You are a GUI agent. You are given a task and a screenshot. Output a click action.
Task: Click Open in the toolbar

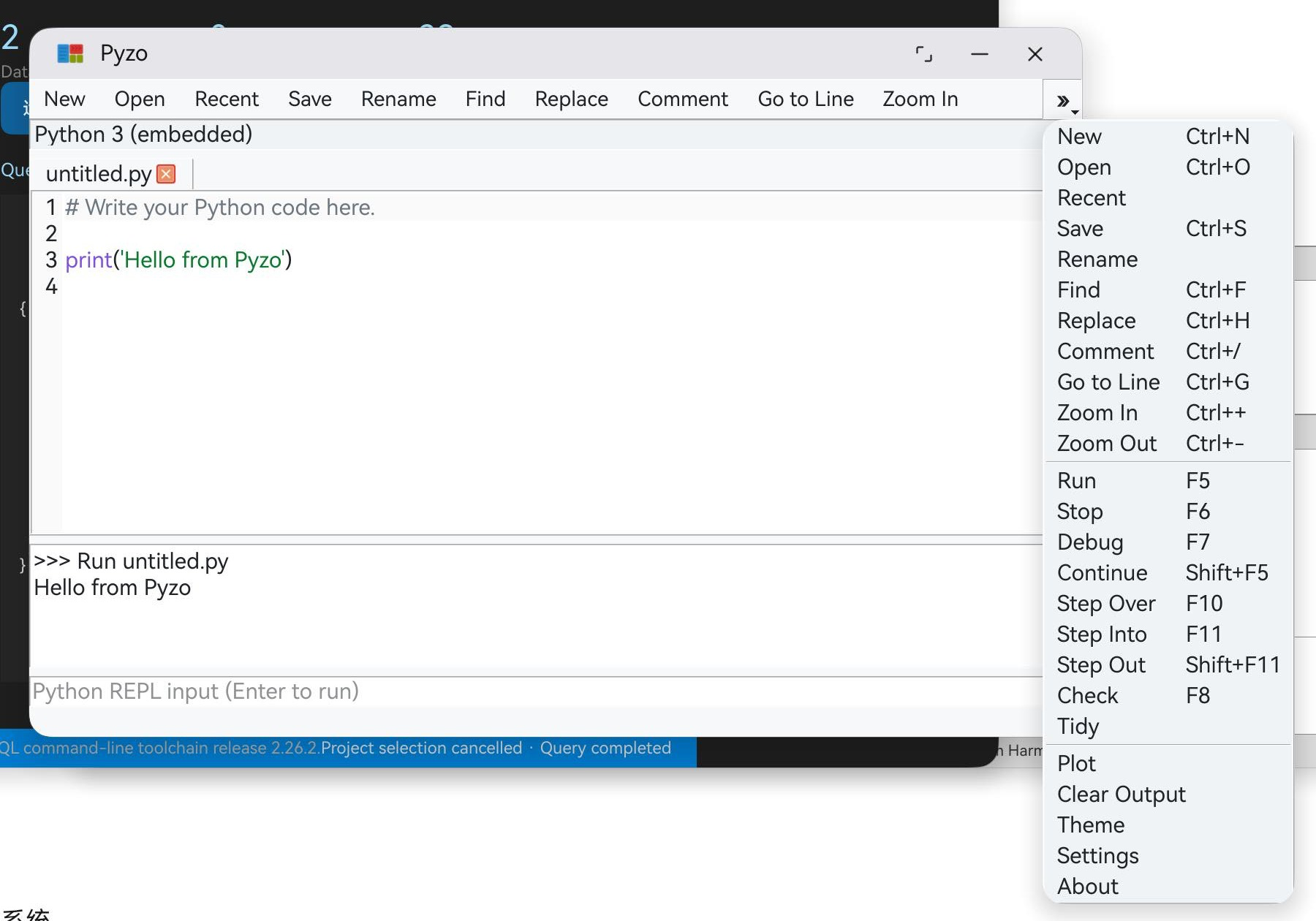click(140, 99)
